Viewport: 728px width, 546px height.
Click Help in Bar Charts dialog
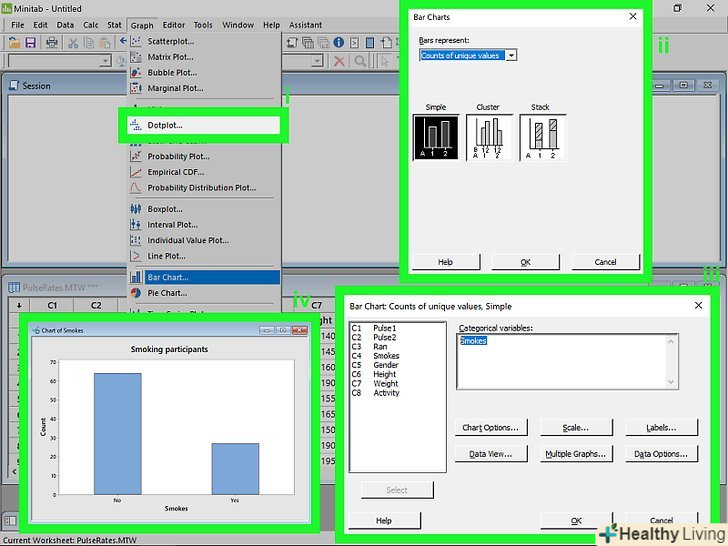pyautogui.click(x=445, y=262)
